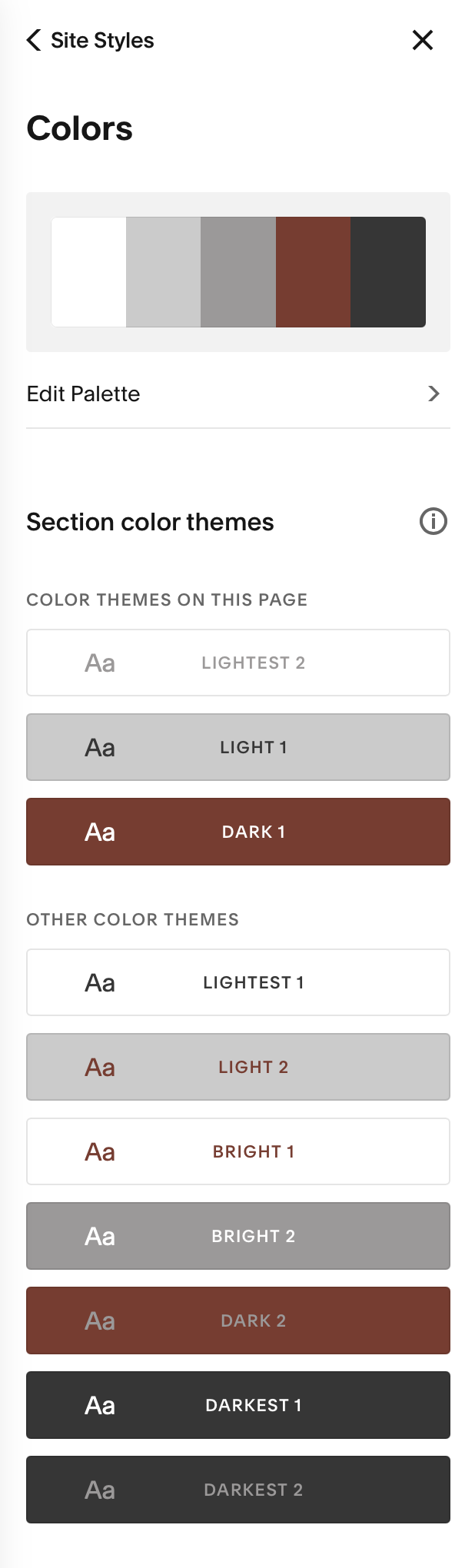Open the Bright 2 color theme
The height and width of the screenshot is (1568, 475).
(238, 1236)
